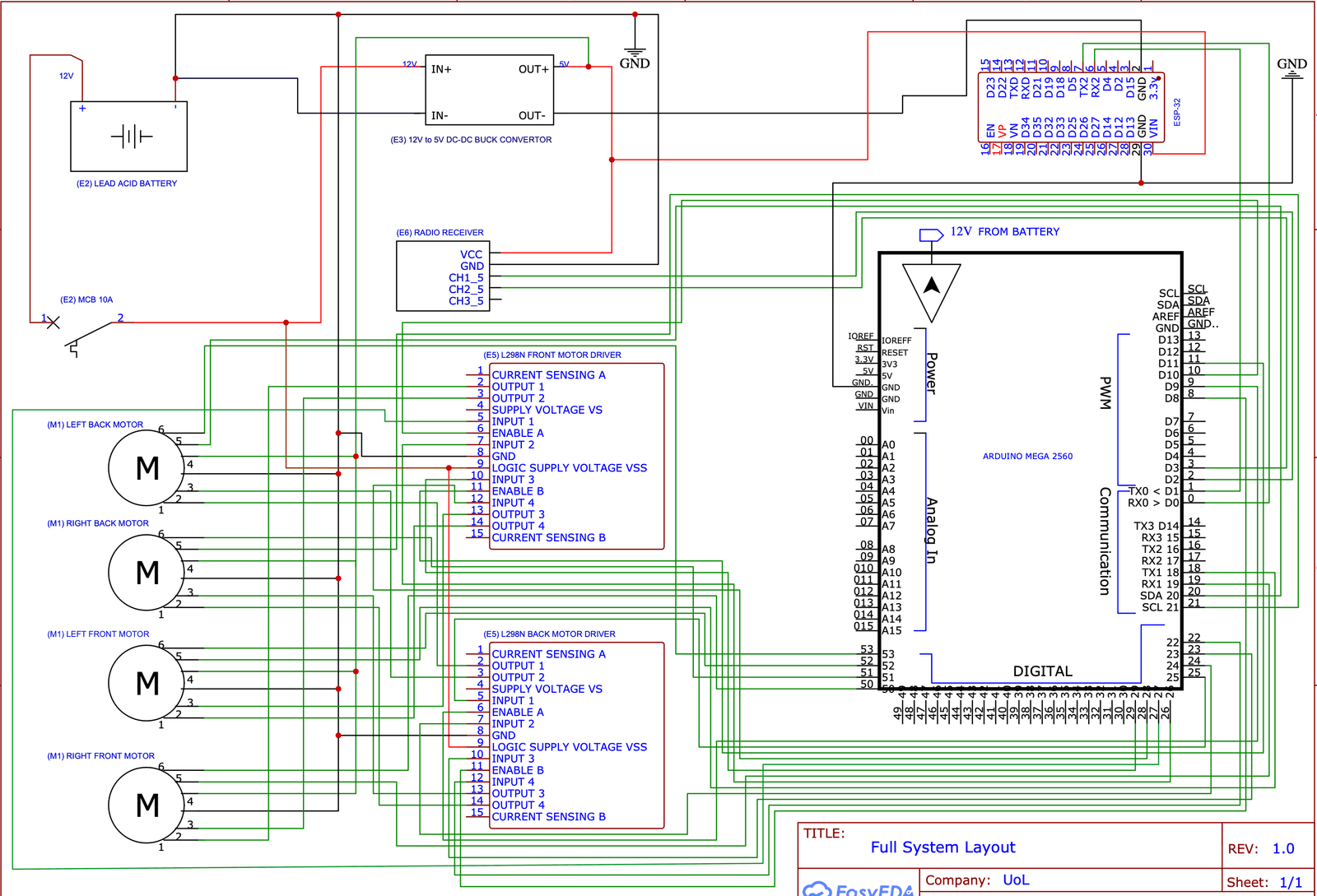Select the "PWM" section label on the Arduino

[1106, 392]
